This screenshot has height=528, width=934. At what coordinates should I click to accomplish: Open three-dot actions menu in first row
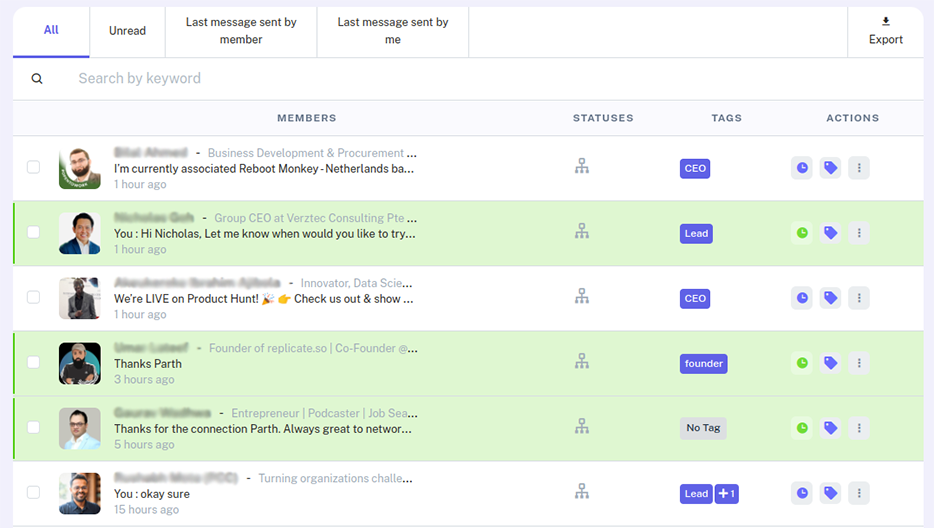coord(858,168)
